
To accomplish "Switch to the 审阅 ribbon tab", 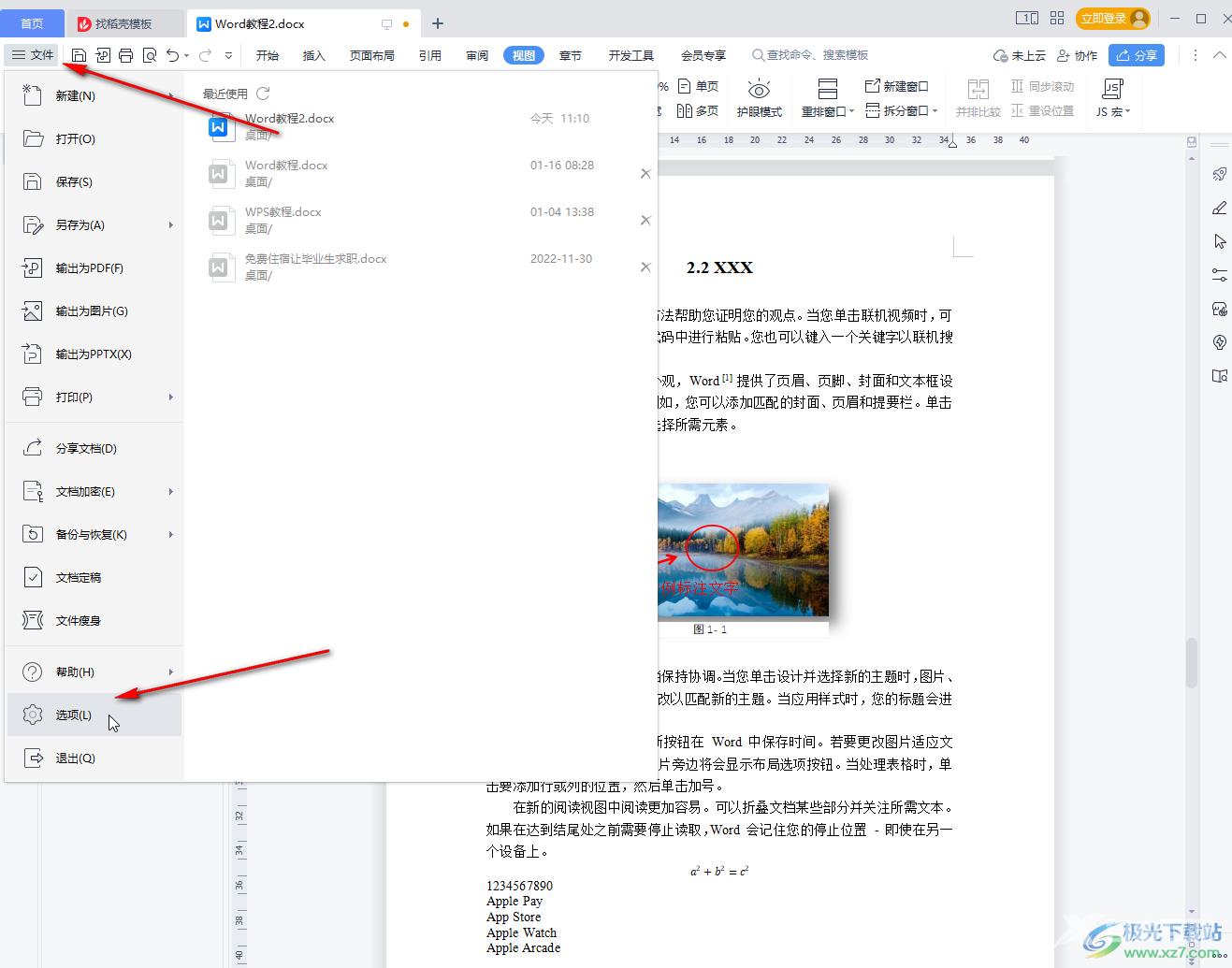I will click(477, 56).
